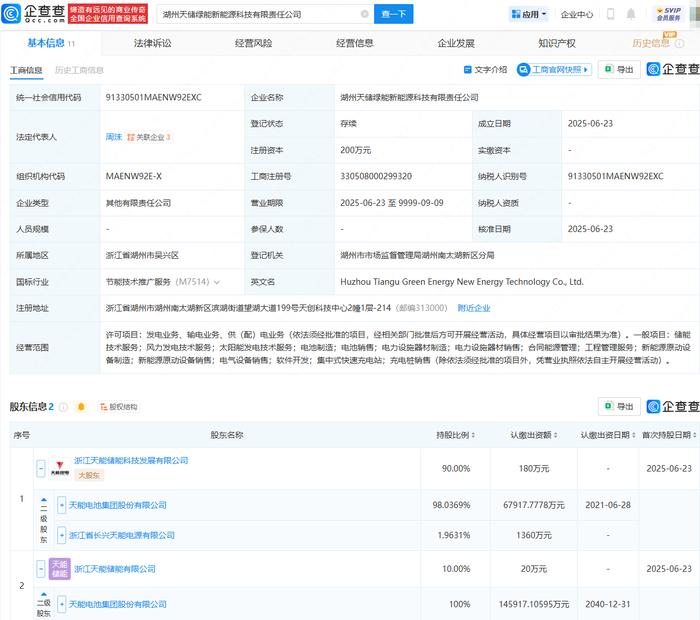Click the 查一下 search button
Image resolution: width=700 pixels, height=620 pixels.
pos(393,14)
